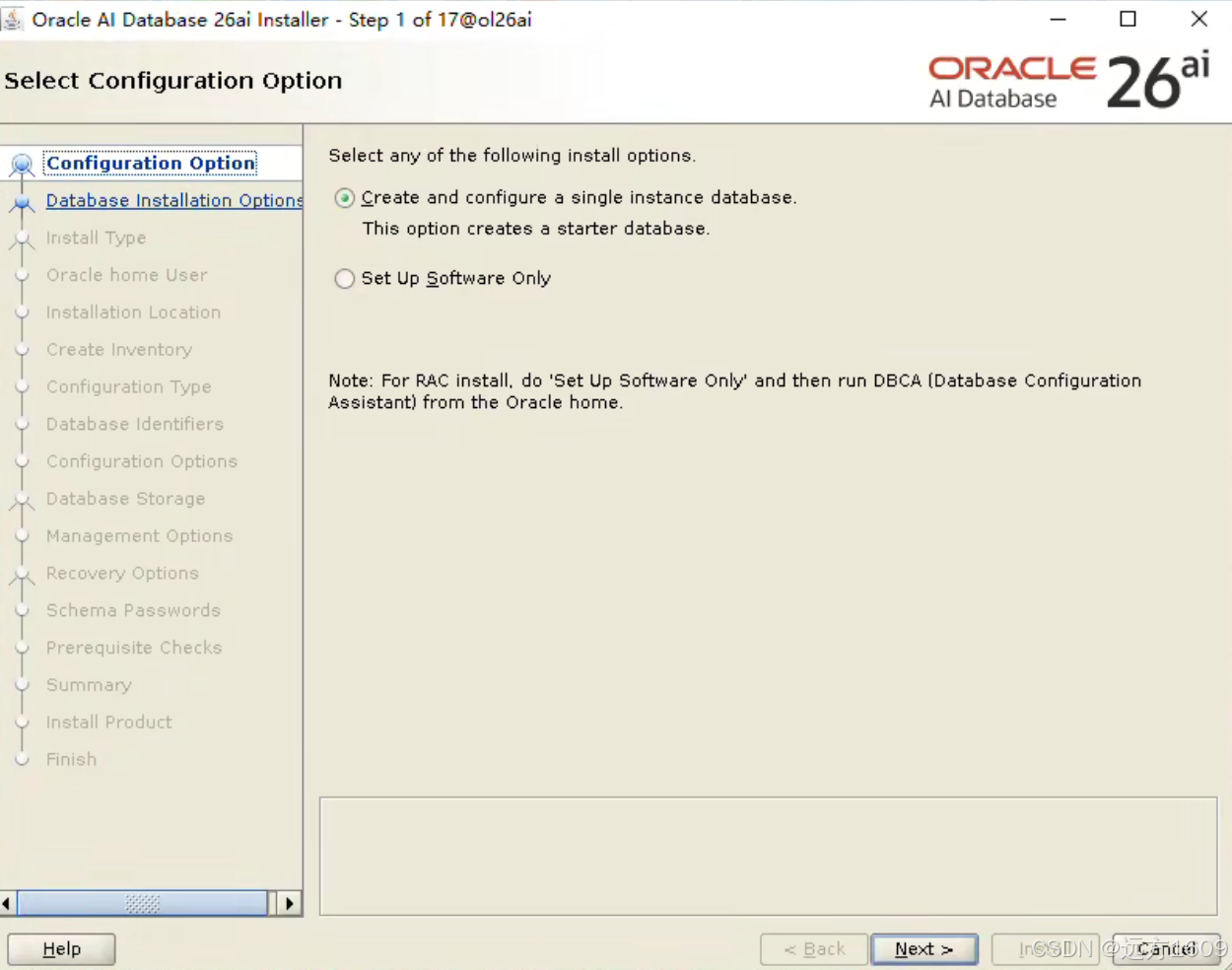Click the Install button

[1045, 949]
